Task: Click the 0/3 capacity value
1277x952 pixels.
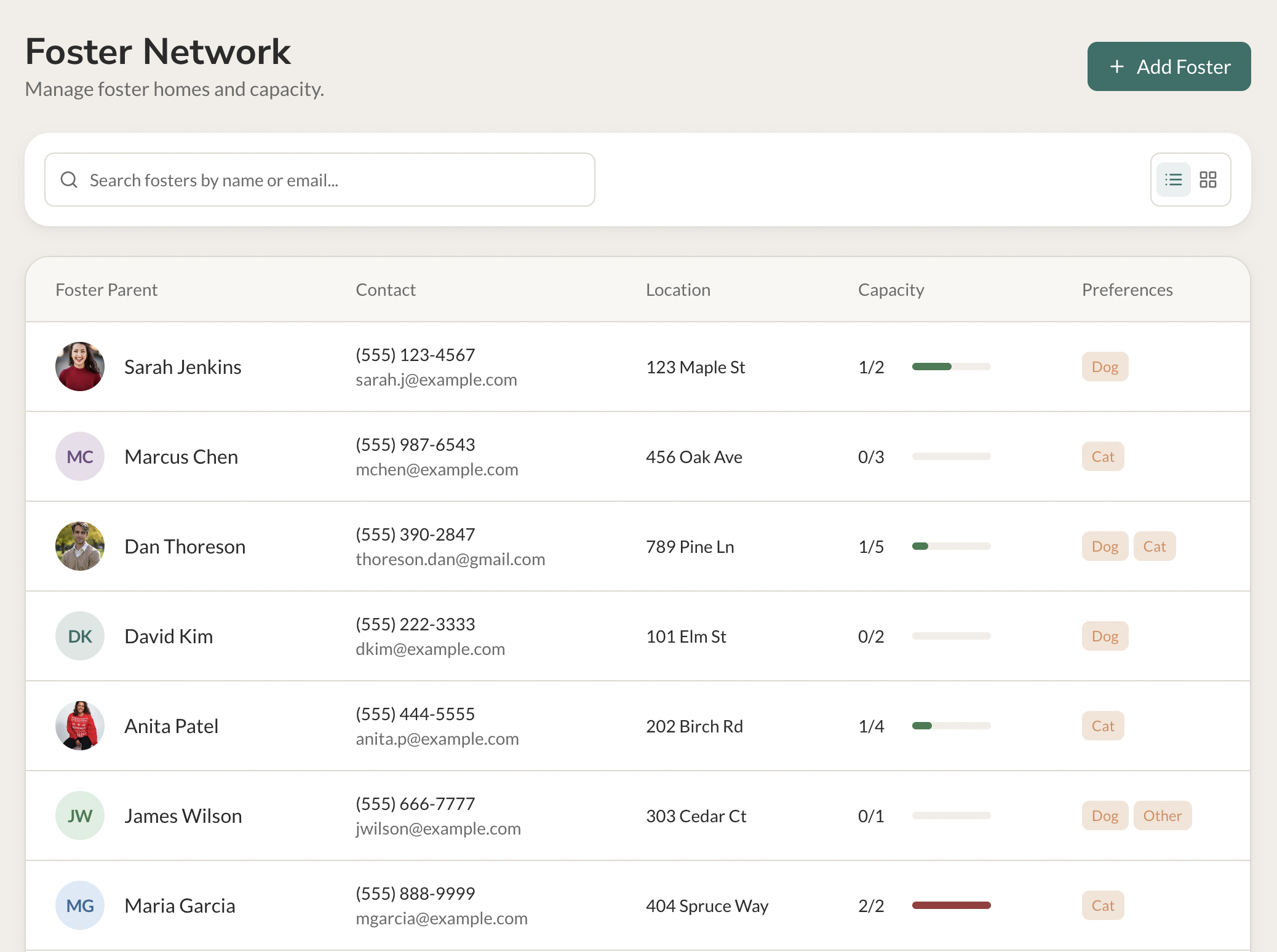Action: (871, 457)
